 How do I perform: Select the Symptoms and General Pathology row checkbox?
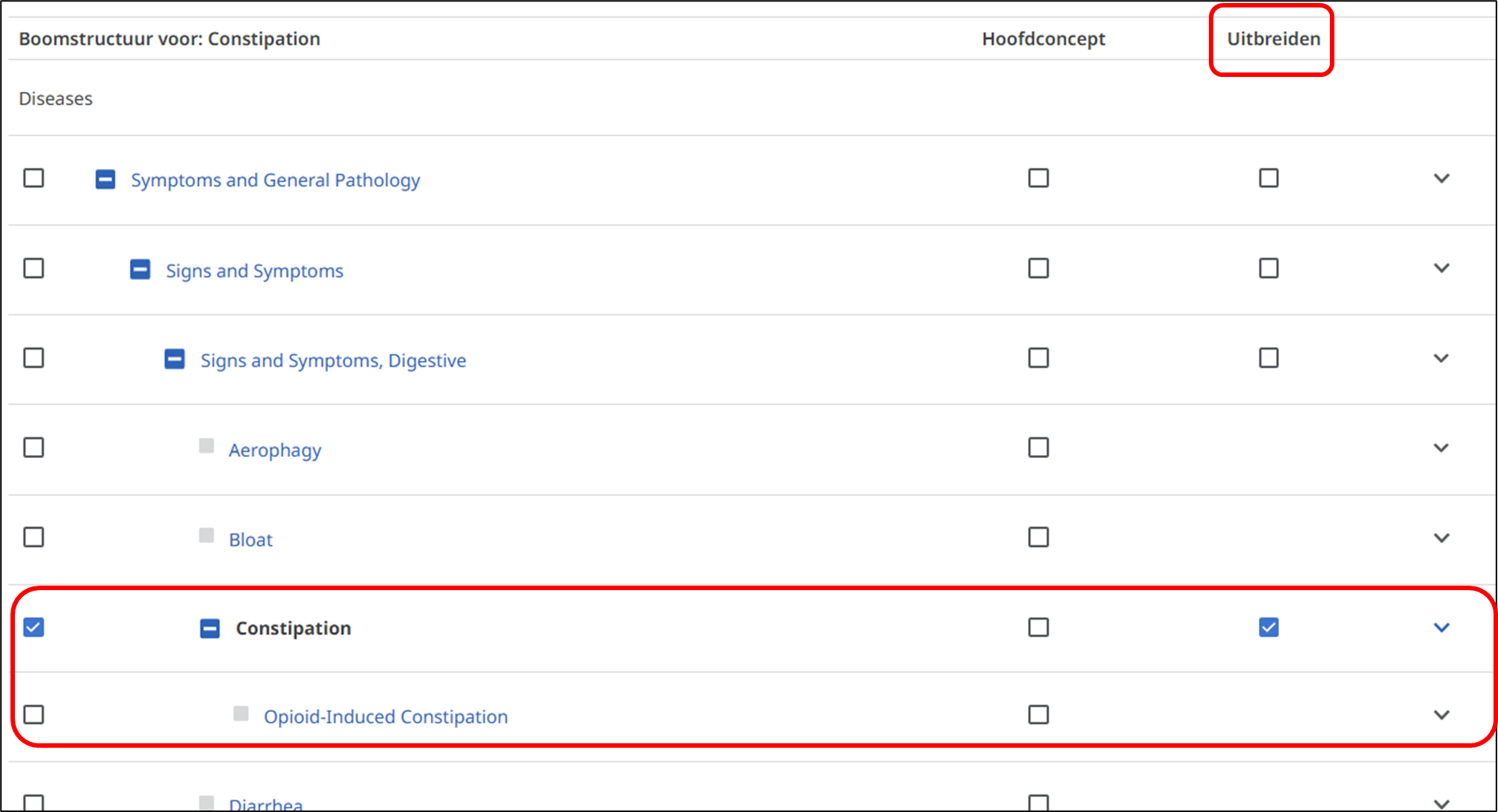pos(34,178)
